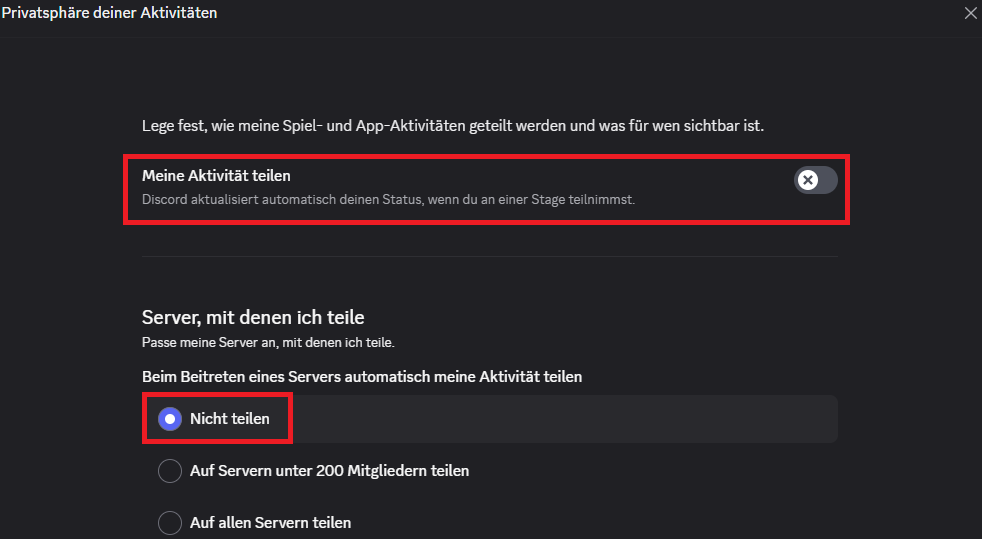Click the Auf Servern unter 200 Mitgliedern teilen text
This screenshot has width=982, height=539.
(329, 471)
